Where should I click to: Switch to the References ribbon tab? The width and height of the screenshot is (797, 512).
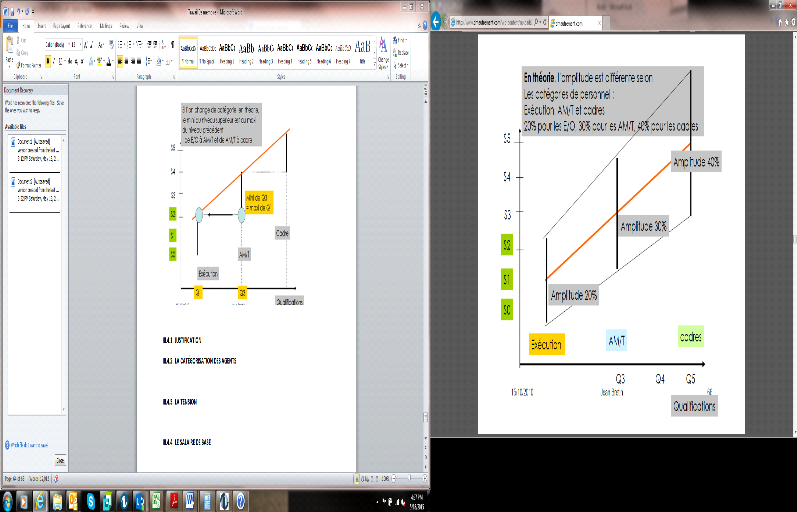coord(85,25)
